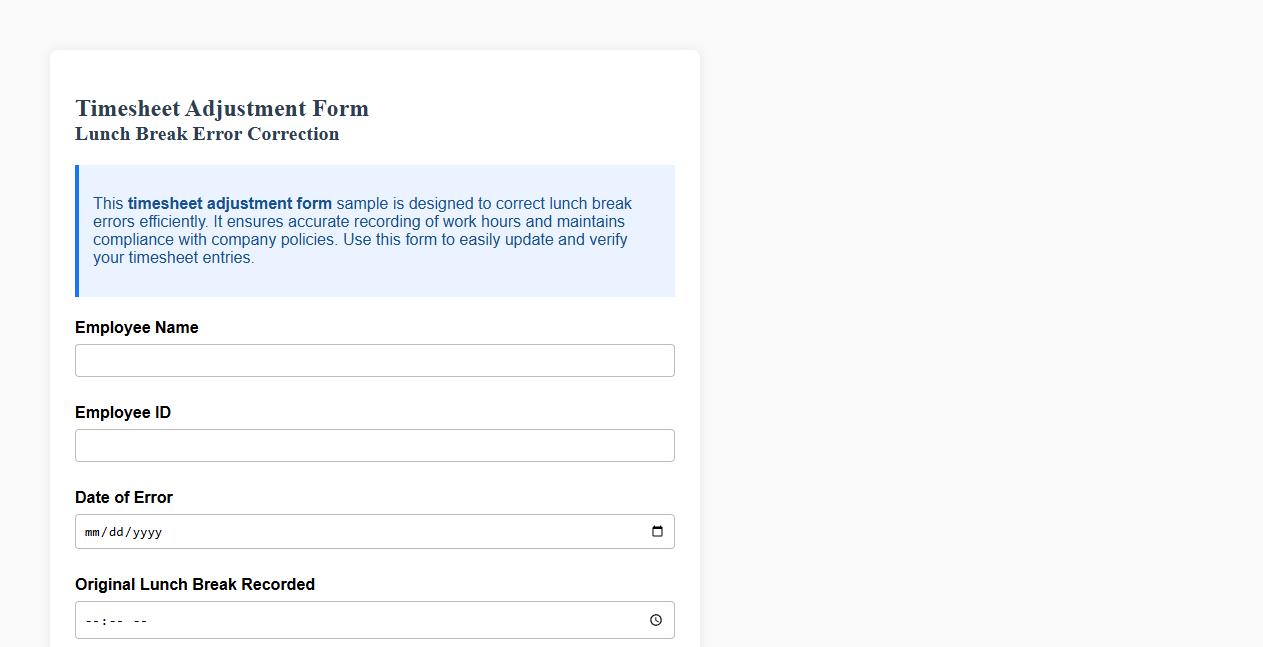
Task: Click the Original Lunch Break Recorded label
Action: (195, 584)
